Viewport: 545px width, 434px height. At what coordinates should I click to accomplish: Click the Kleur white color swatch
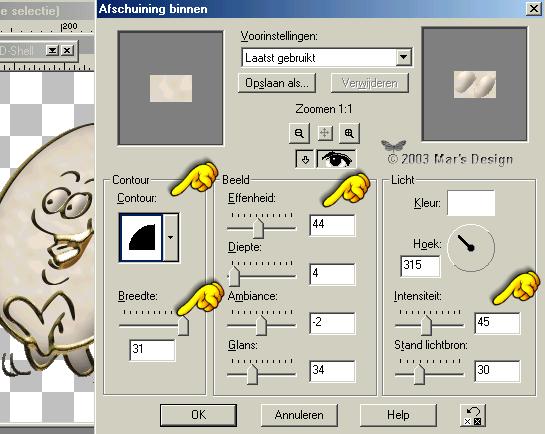pyautogui.click(x=471, y=203)
